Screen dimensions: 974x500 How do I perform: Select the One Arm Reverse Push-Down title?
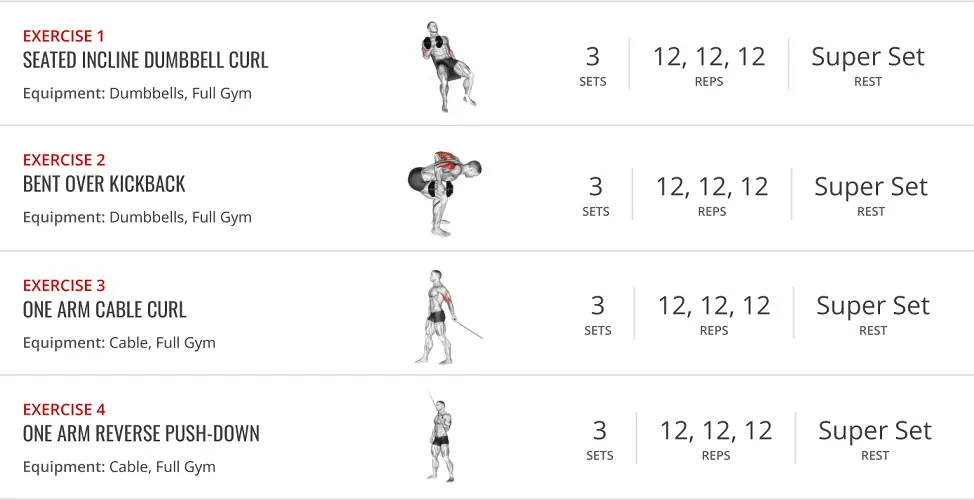[141, 434]
